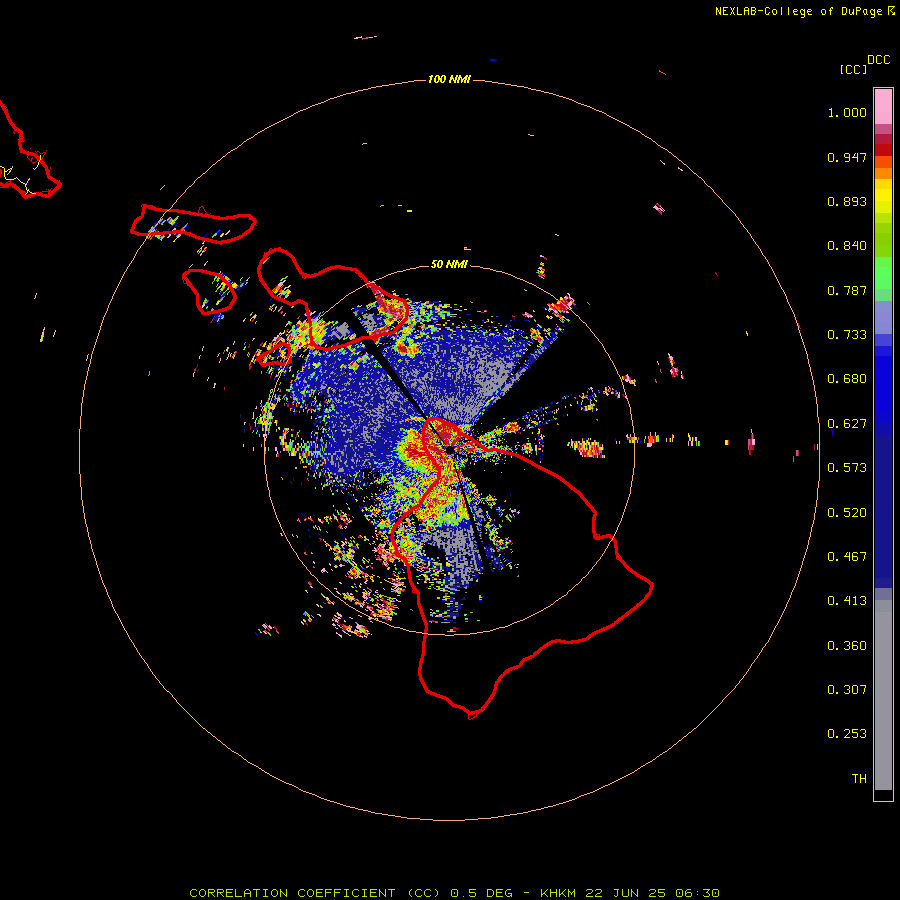Click the 22 JUN 25 date in caption
This screenshot has width=900, height=900.
(x=625, y=893)
